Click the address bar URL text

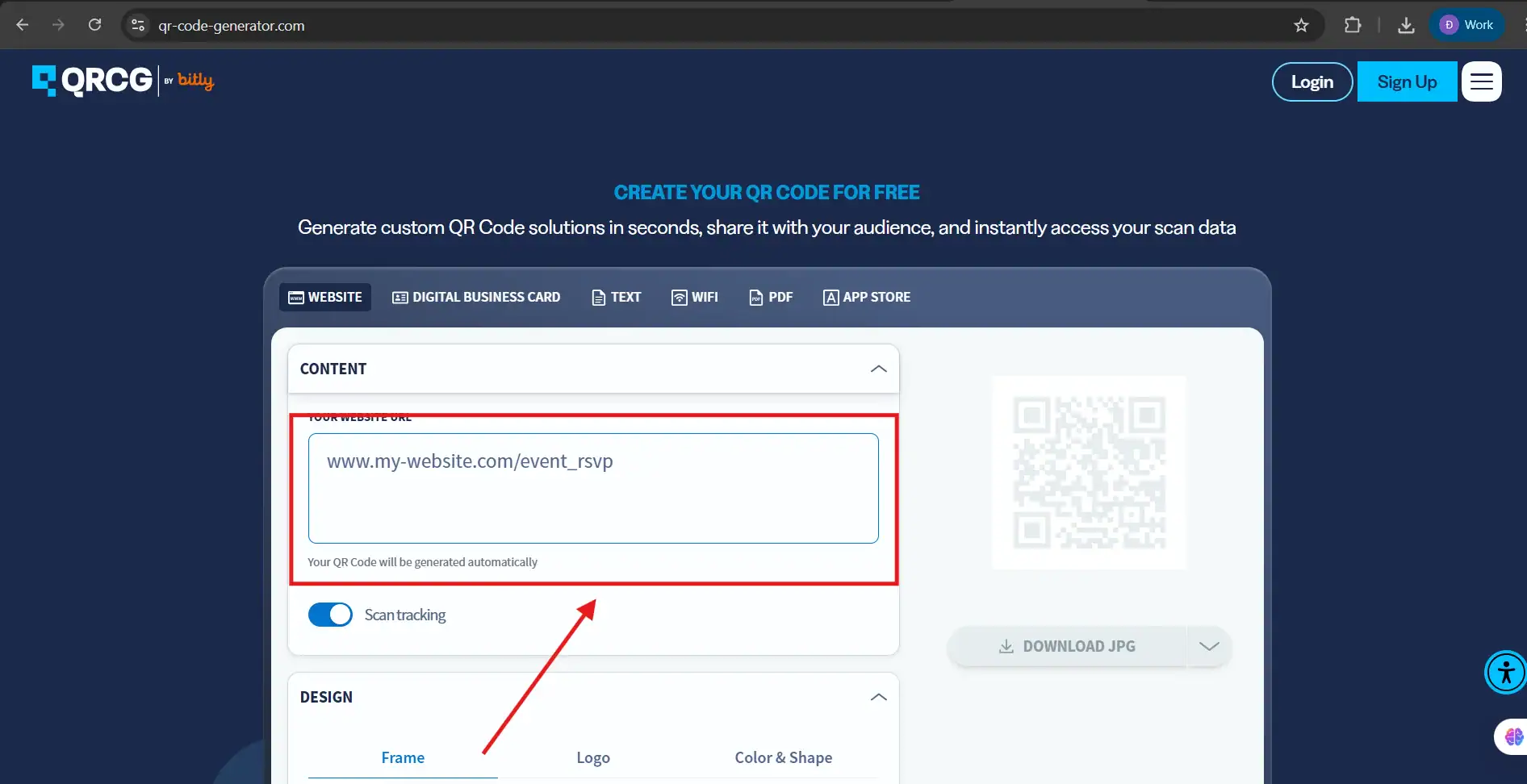[232, 25]
